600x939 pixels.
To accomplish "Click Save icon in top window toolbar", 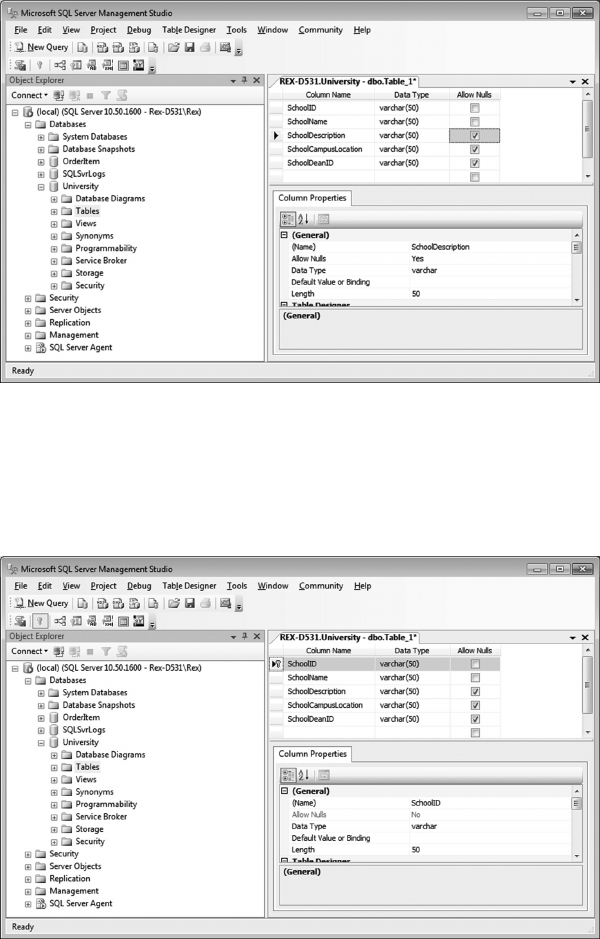I will (189, 47).
